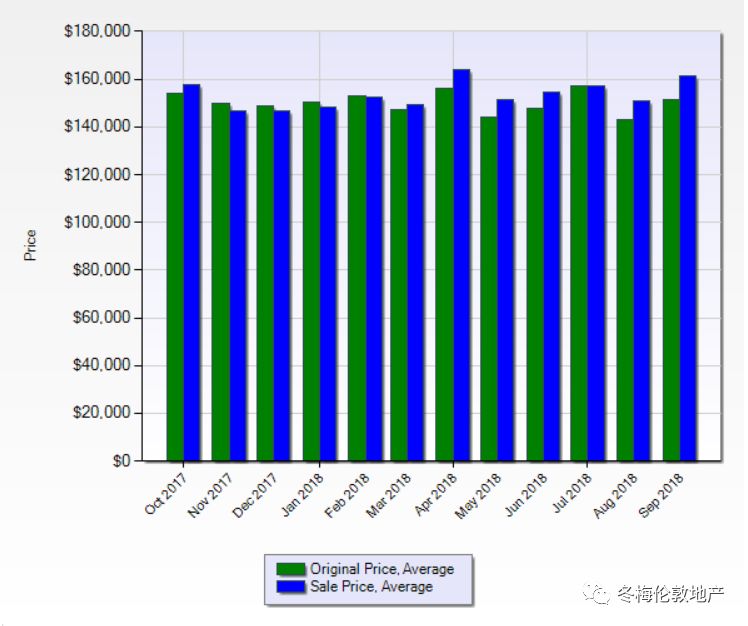Click the vertical Price axis title
748x626 pixels.
(30, 245)
